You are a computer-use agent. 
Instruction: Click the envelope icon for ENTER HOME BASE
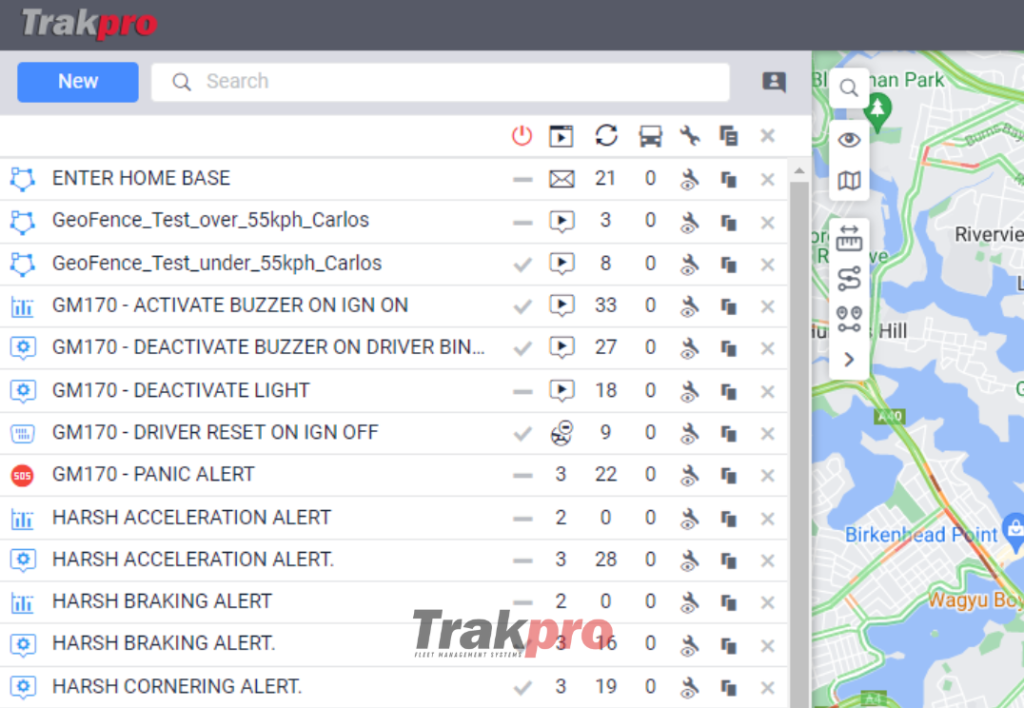(x=562, y=178)
